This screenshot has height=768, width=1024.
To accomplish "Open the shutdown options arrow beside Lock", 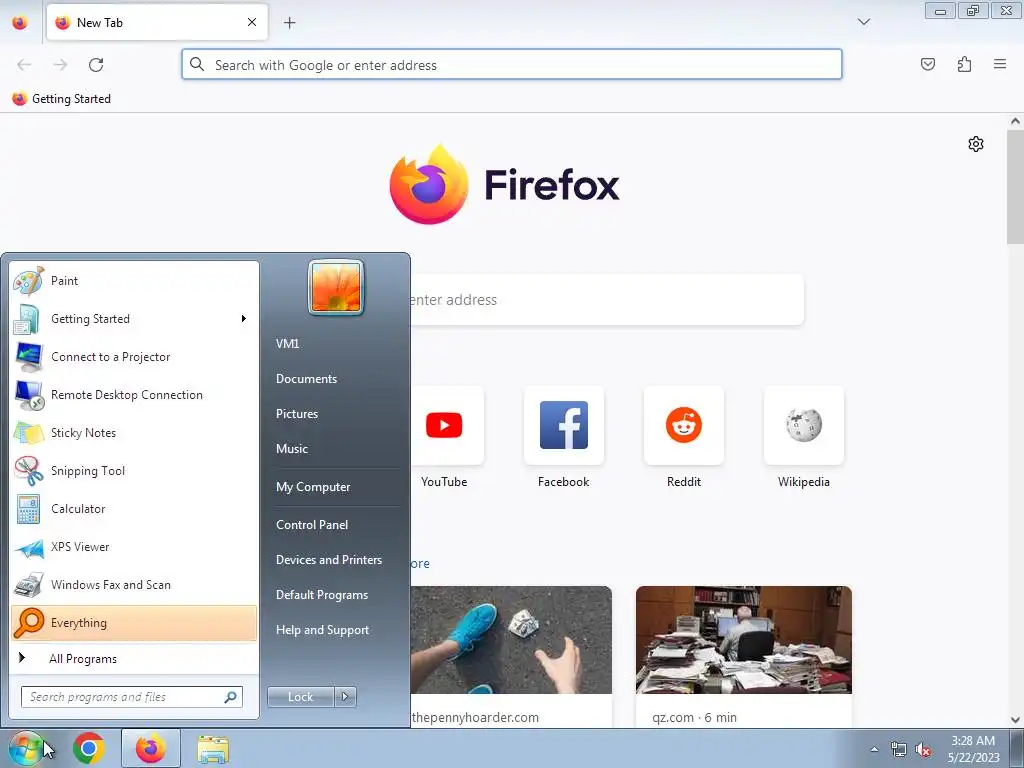I will [345, 697].
